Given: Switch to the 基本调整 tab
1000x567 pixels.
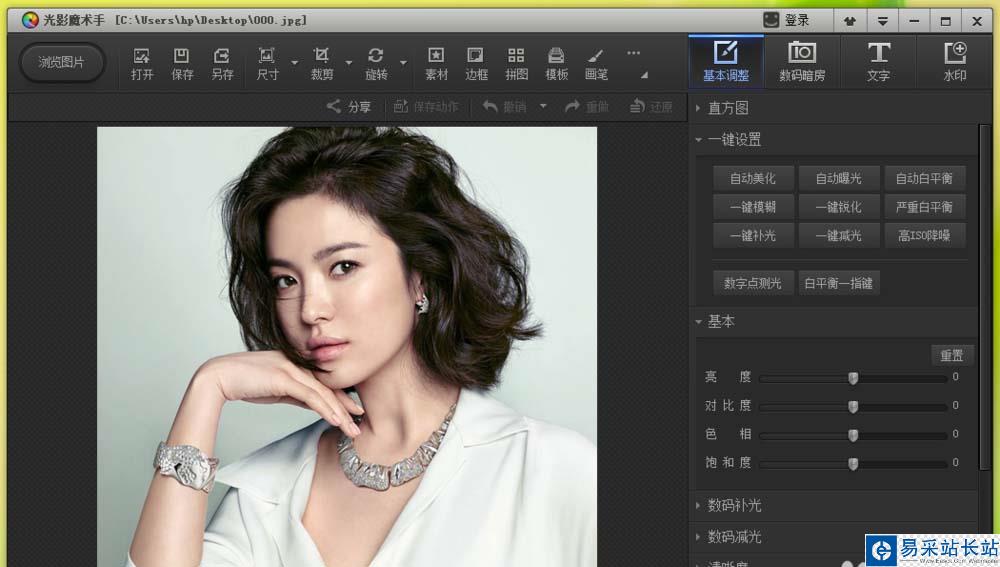Looking at the screenshot, I should click(726, 61).
